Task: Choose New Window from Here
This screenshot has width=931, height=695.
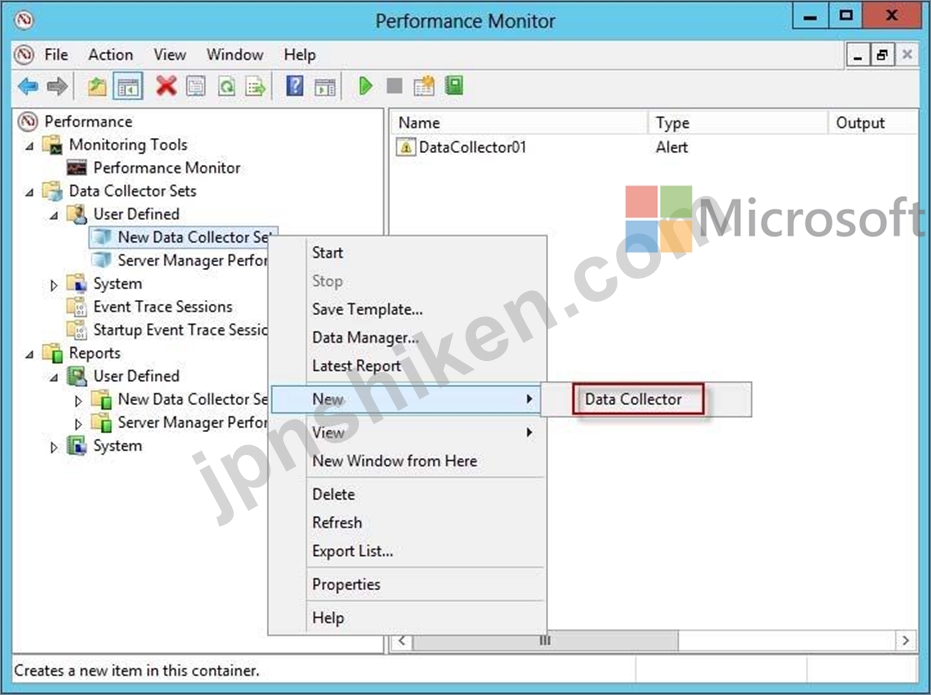Action: tap(408, 461)
